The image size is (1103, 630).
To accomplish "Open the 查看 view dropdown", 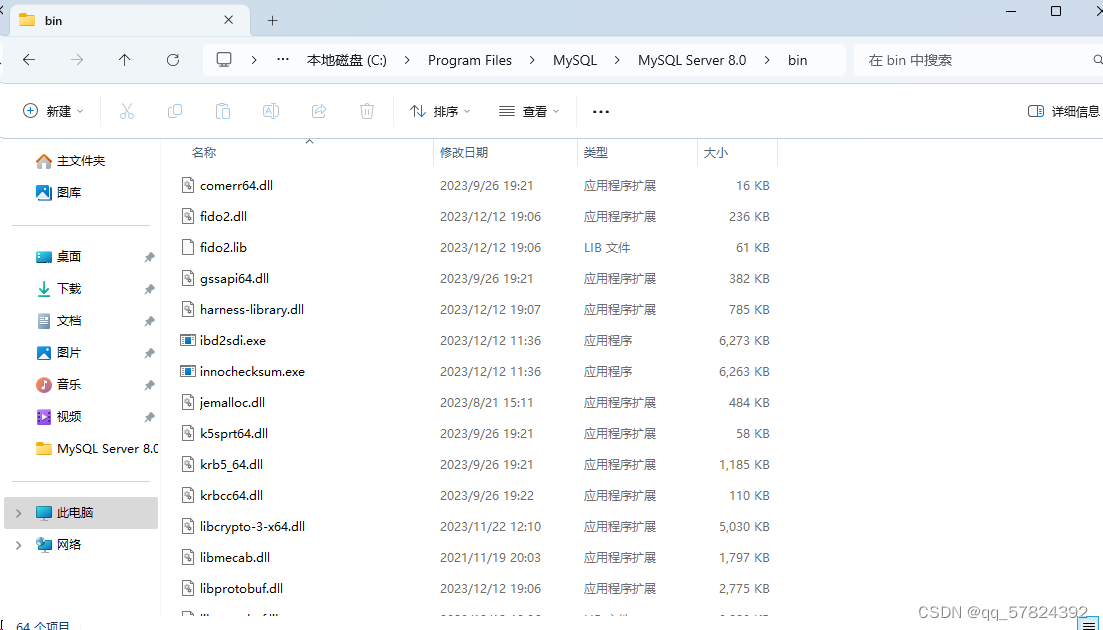I will point(530,111).
